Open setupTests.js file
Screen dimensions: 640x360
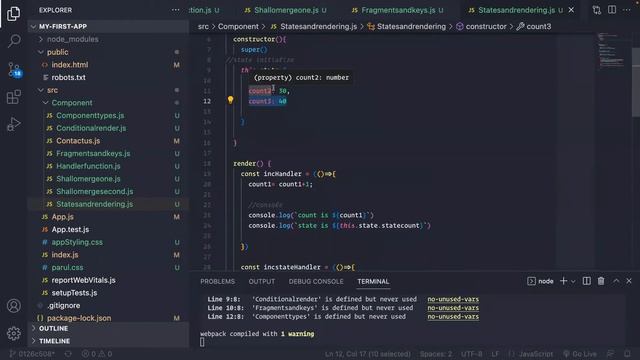point(74,293)
